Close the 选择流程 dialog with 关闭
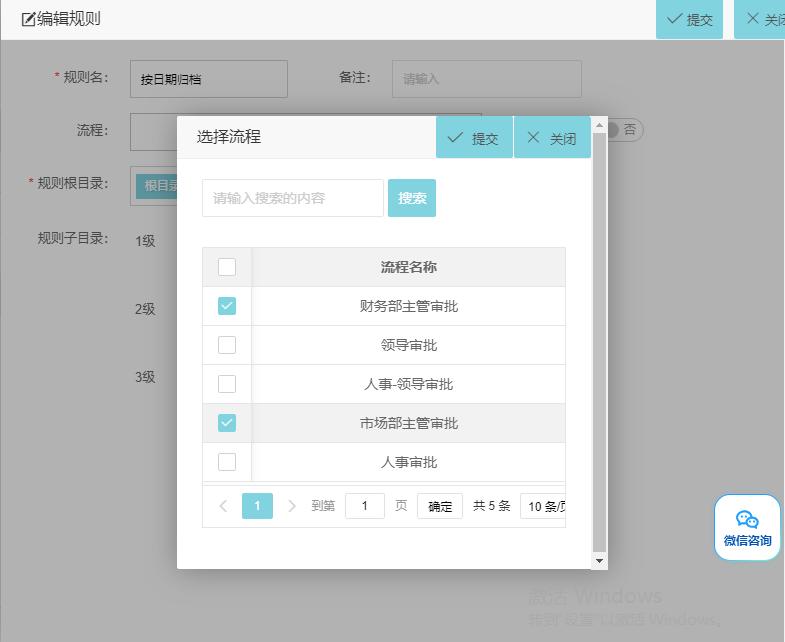The width and height of the screenshot is (785, 642). click(x=552, y=138)
